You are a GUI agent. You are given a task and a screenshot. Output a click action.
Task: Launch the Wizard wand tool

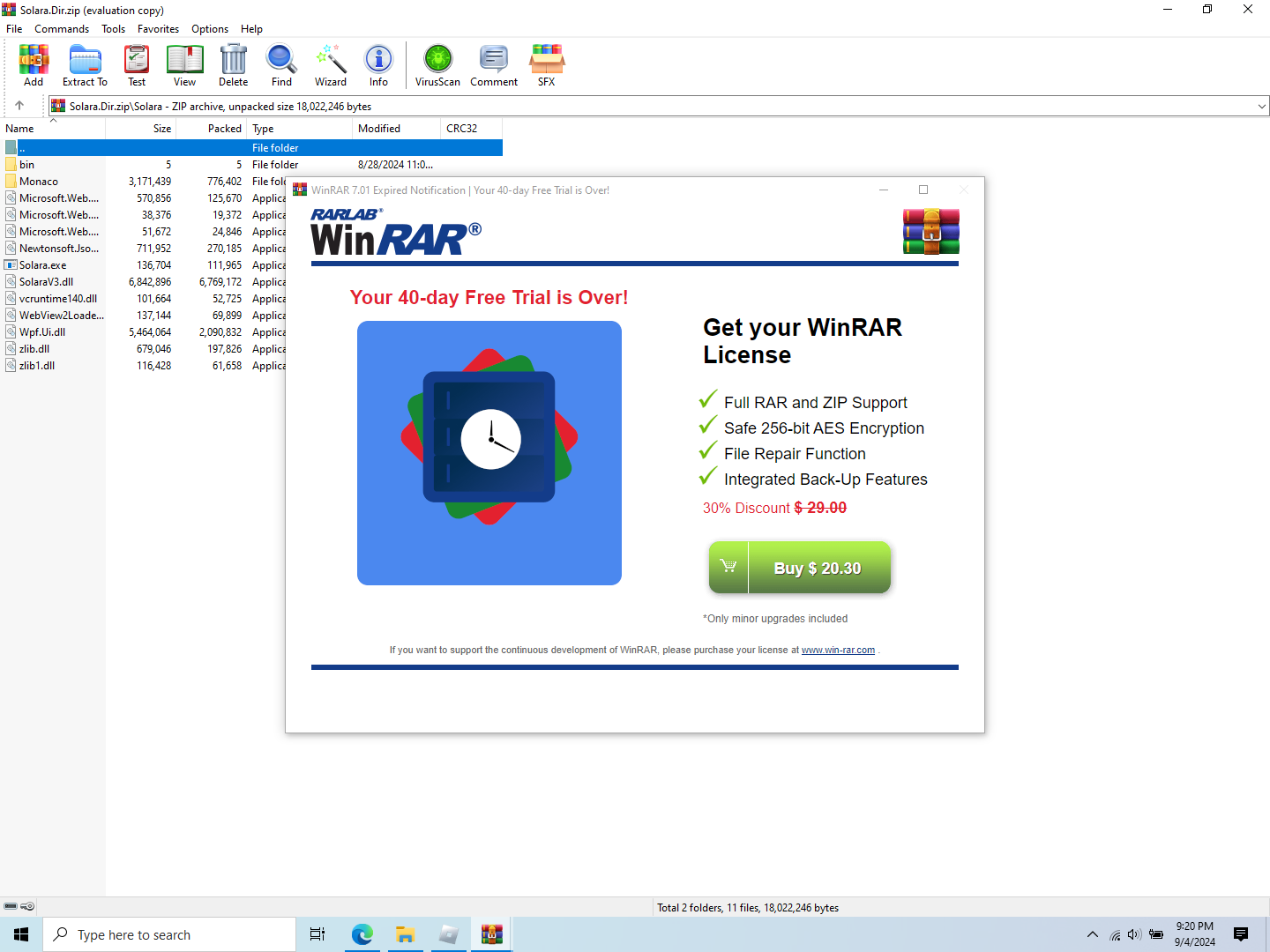(x=331, y=65)
